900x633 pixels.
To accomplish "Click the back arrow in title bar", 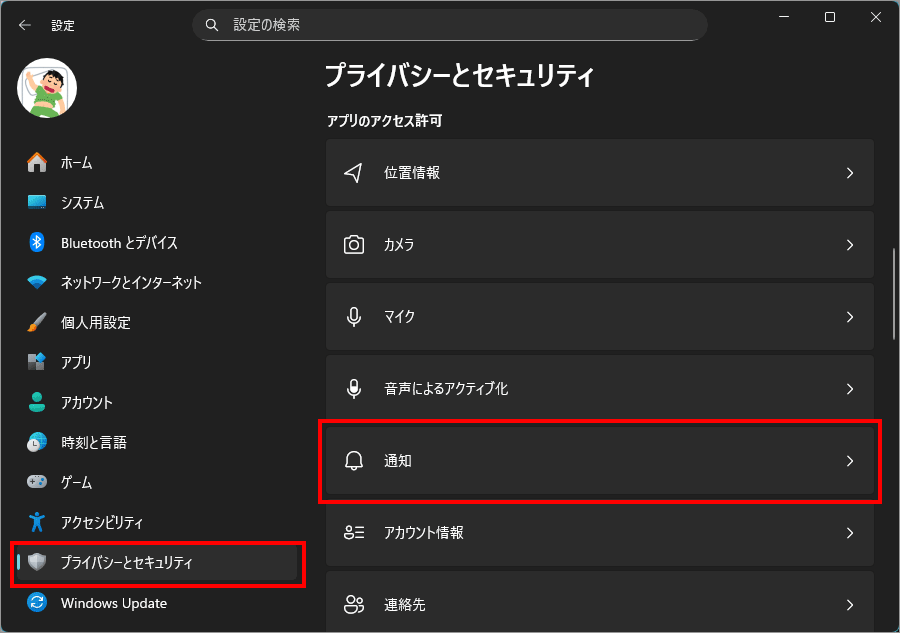I will pyautogui.click(x=24, y=25).
